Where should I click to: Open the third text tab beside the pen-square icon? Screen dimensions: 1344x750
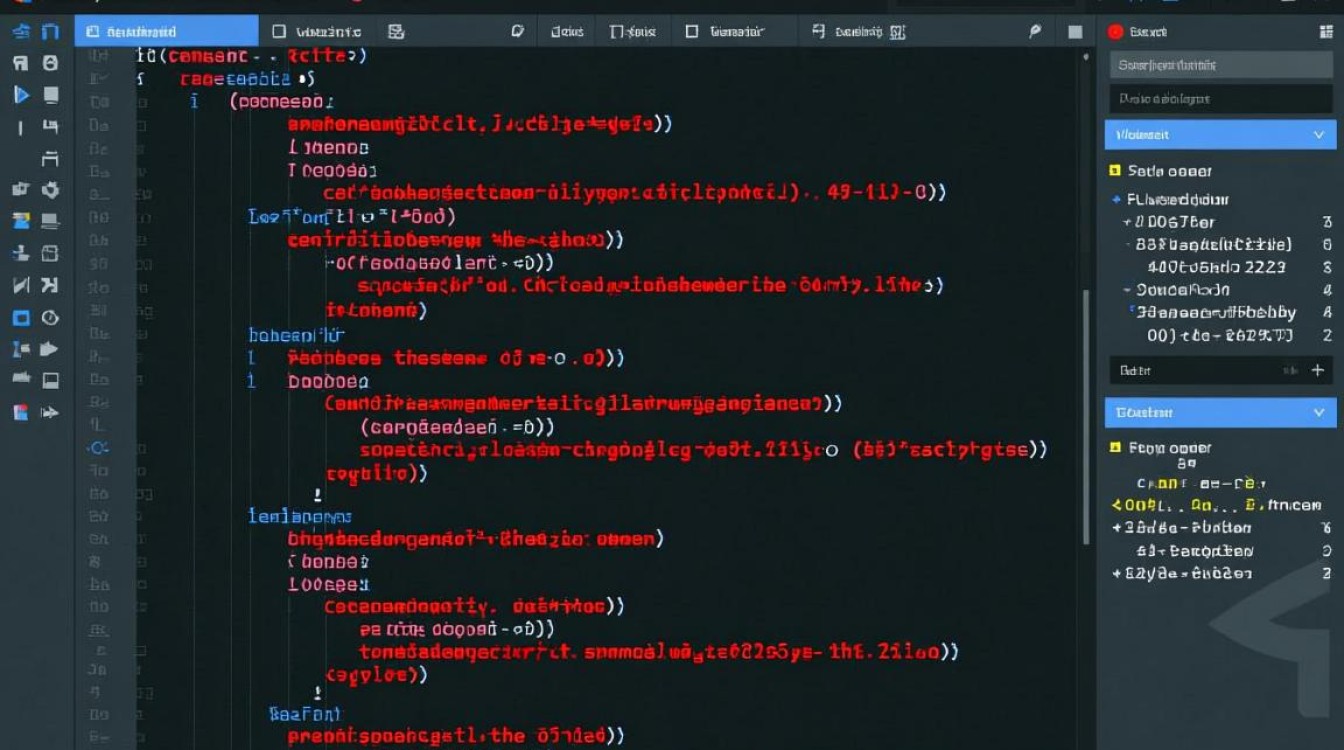click(567, 32)
